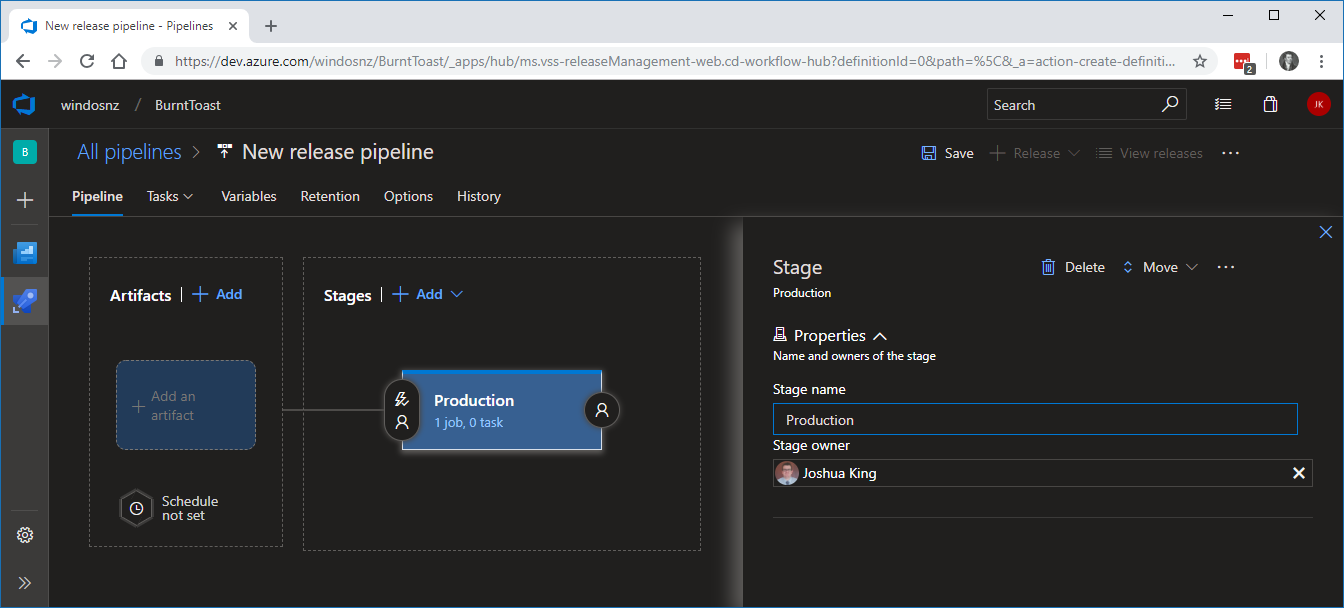
Task: Click the search magnifier icon
Action: 1170,104
